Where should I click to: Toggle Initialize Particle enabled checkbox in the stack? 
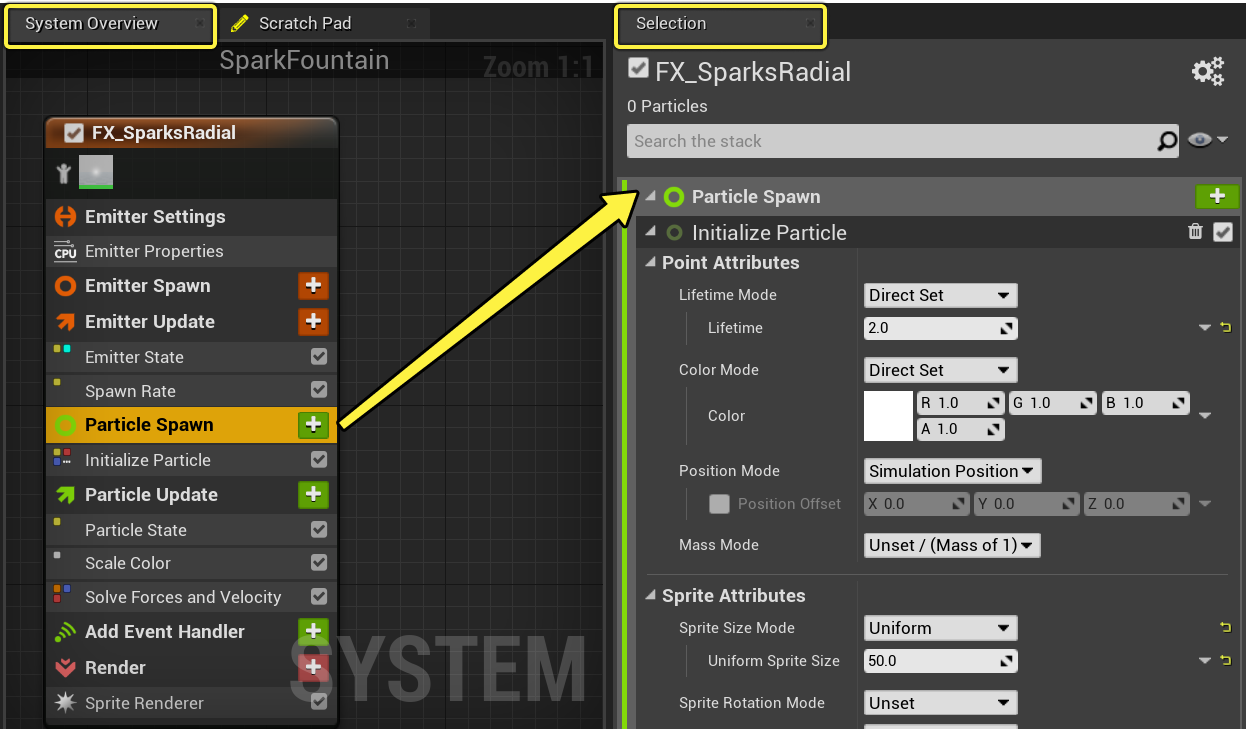point(1222,232)
